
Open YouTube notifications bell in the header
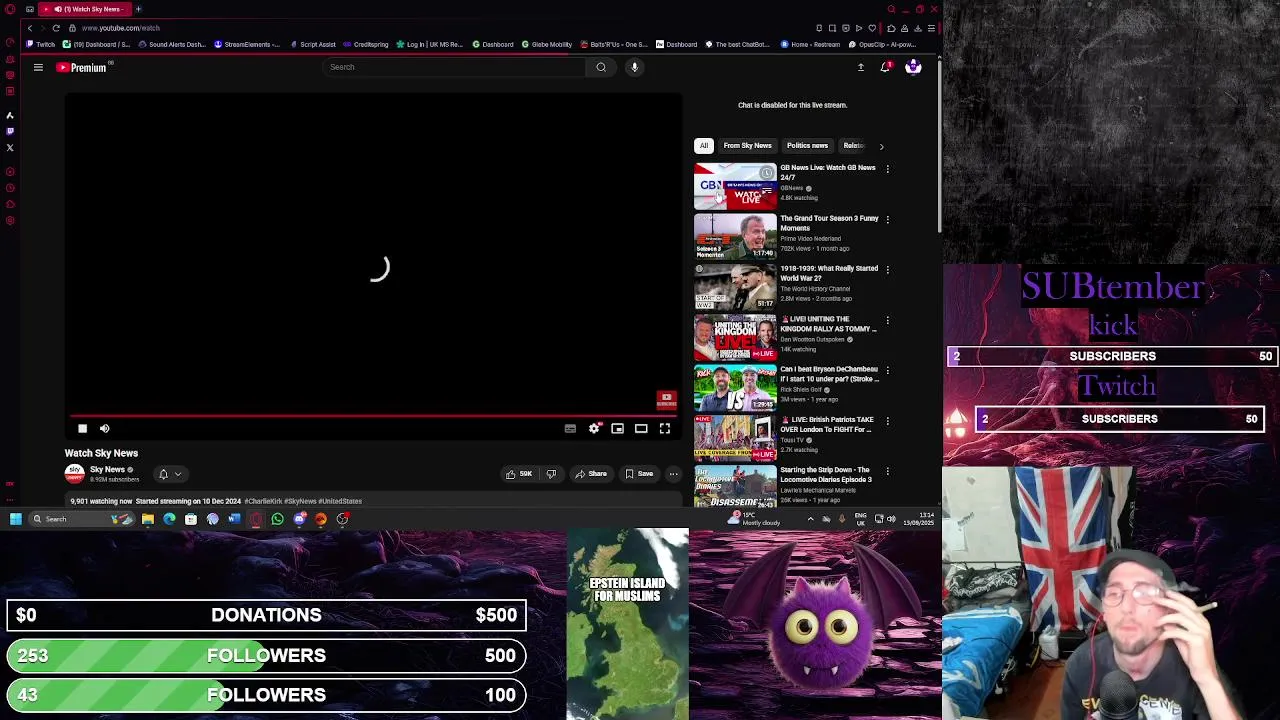(885, 67)
